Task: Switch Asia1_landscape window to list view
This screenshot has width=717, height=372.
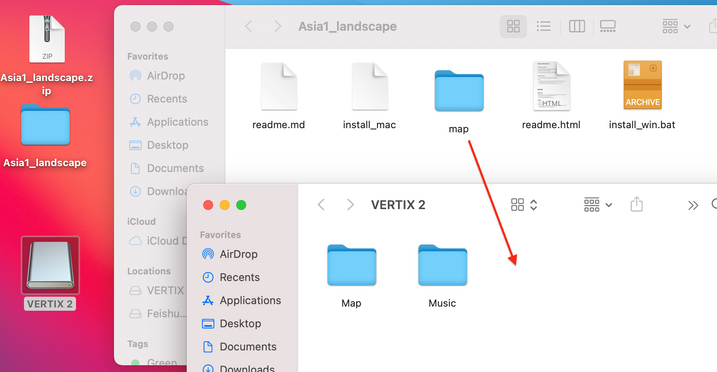Action: click(543, 26)
